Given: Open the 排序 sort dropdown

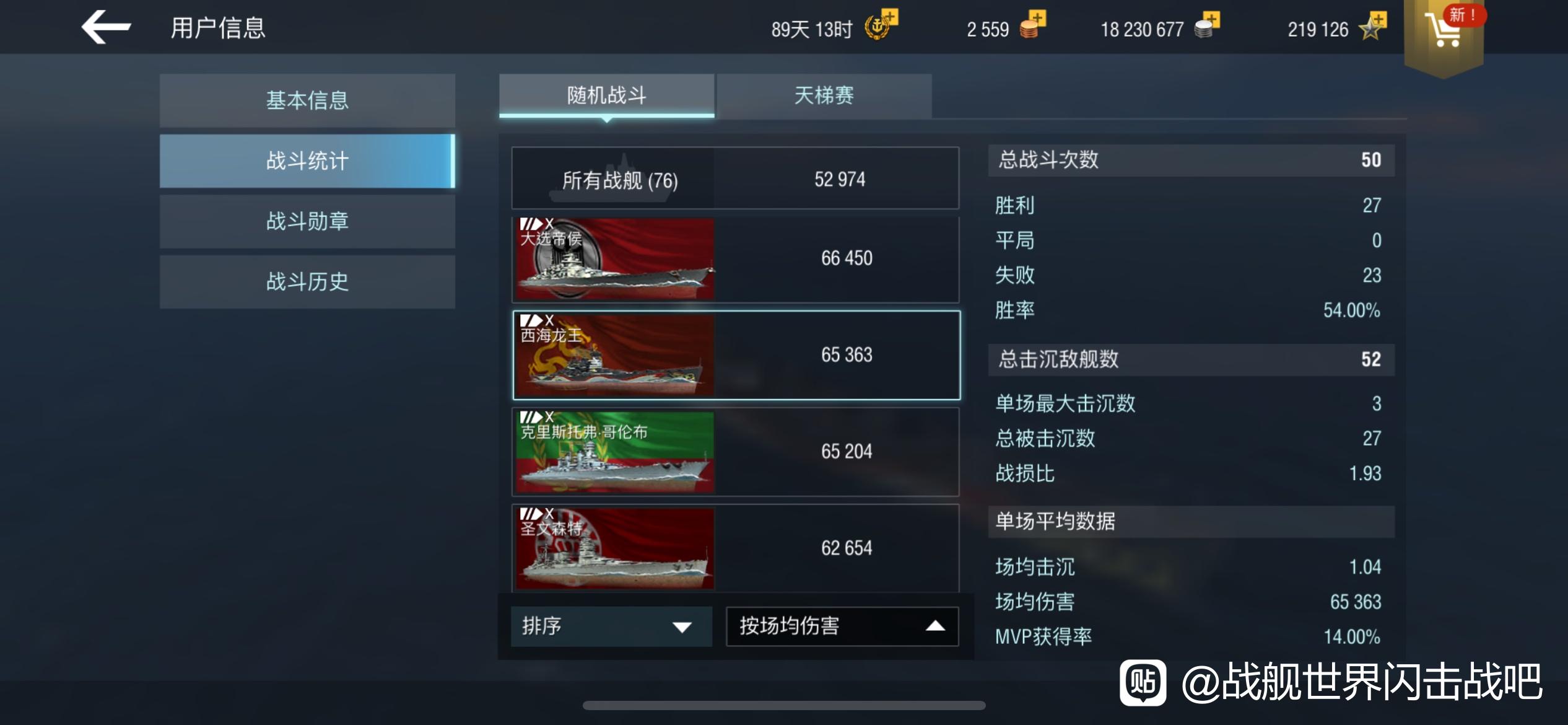Looking at the screenshot, I should (611, 626).
